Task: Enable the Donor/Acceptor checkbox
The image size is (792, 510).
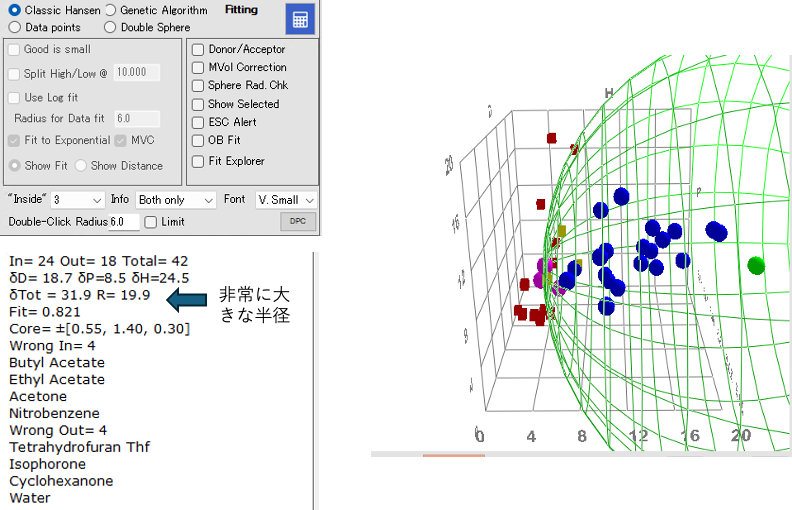Action: pyautogui.click(x=198, y=50)
